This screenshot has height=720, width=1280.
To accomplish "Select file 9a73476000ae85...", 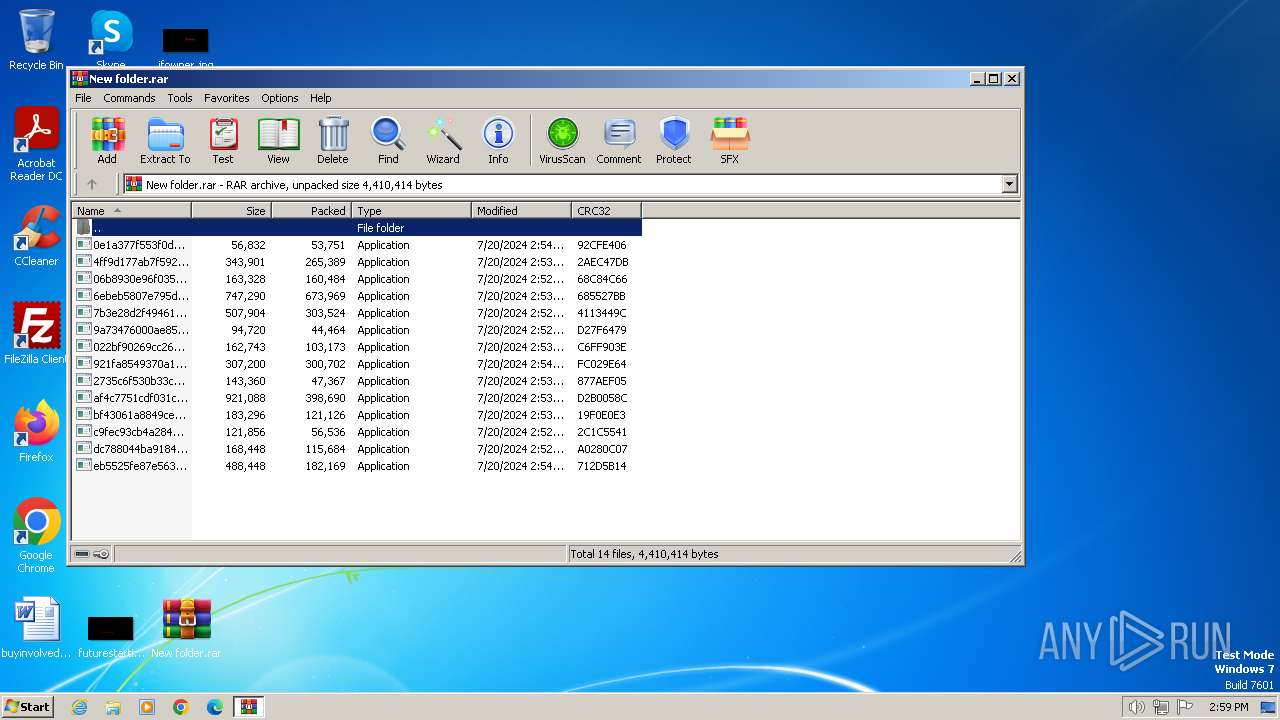I will click(357, 330).
